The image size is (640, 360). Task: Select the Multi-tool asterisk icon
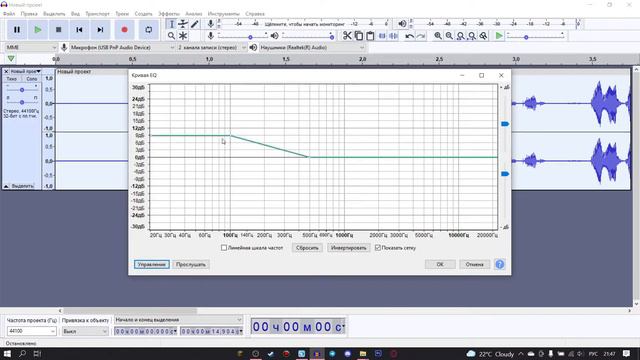pyautogui.click(x=183, y=36)
